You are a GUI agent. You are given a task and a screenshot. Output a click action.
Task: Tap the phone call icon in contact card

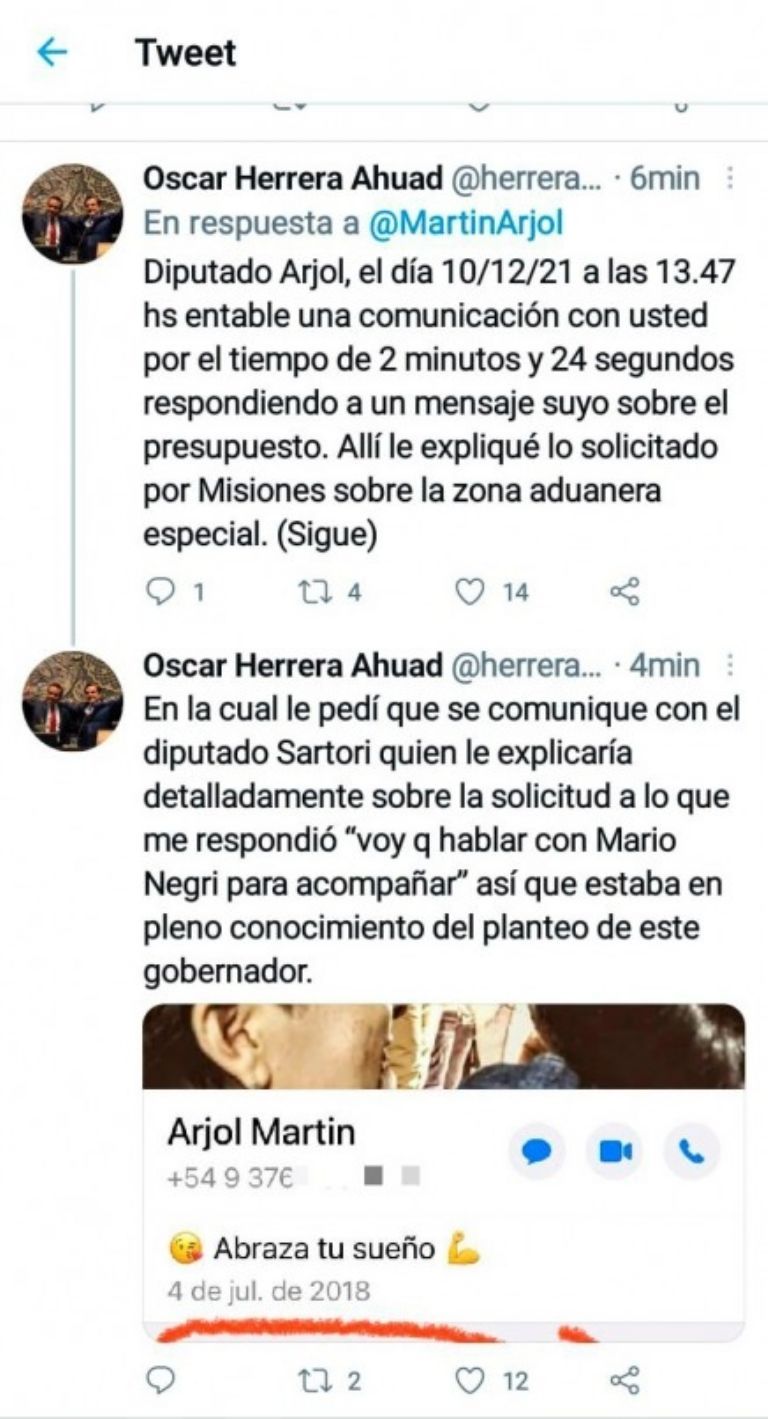pos(692,1152)
